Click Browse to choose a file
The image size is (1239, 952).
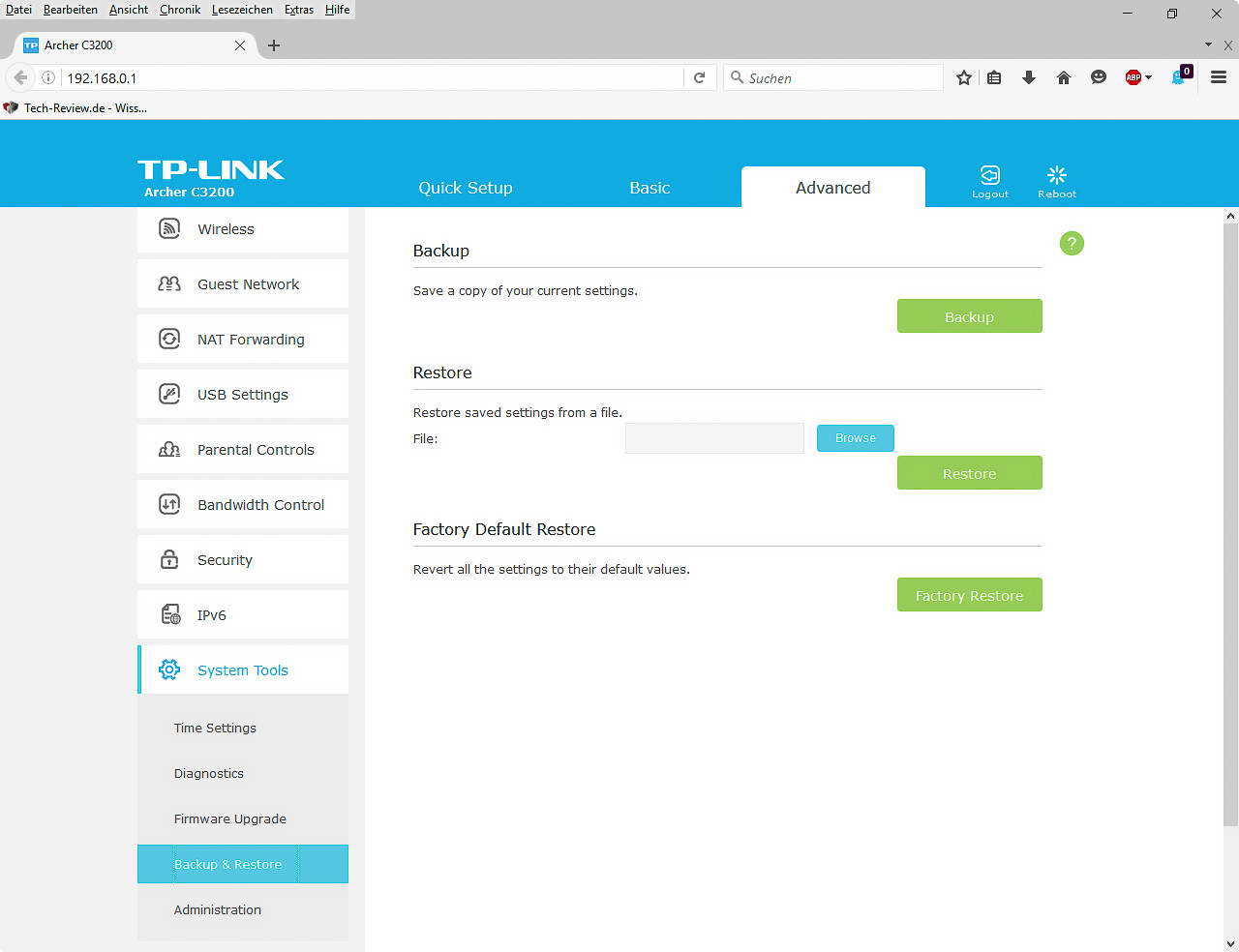click(x=855, y=438)
